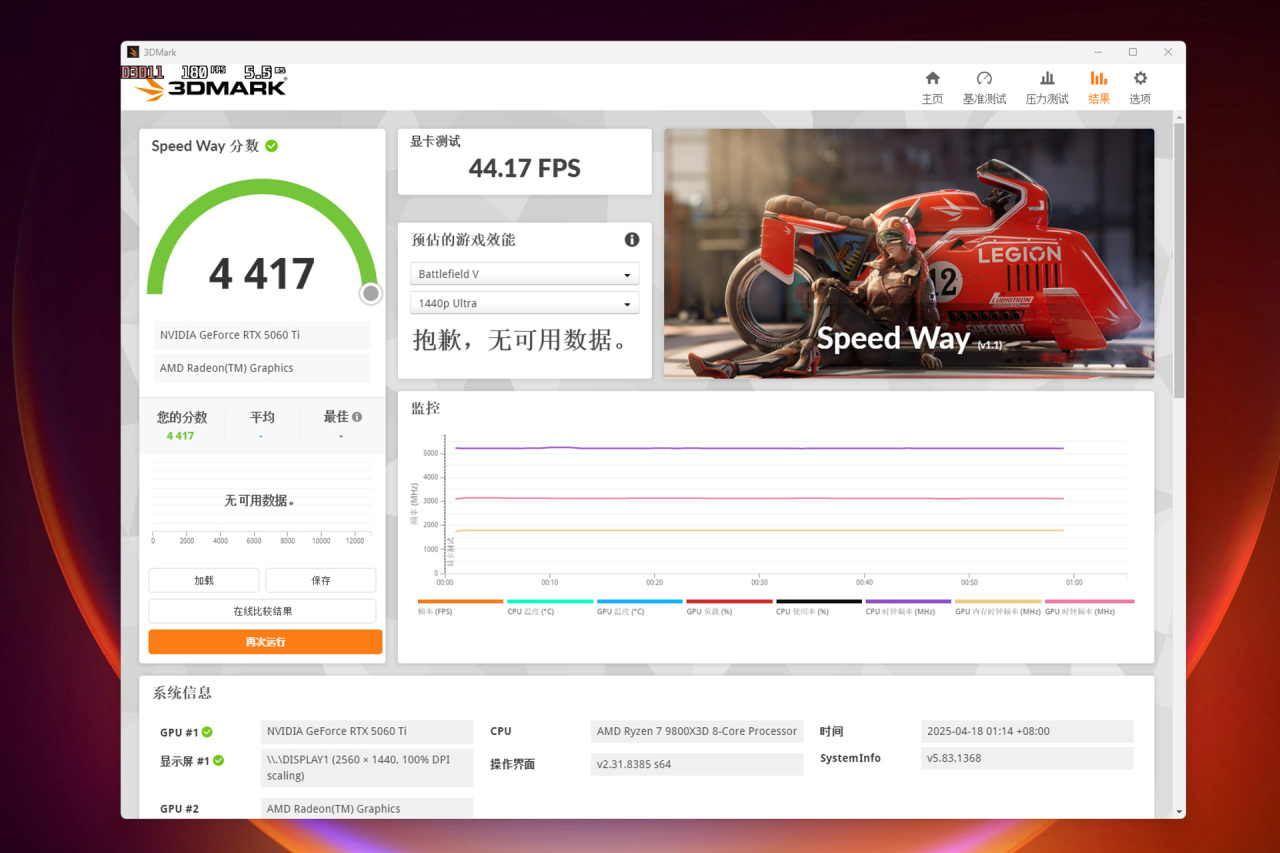
Task: Click the yellow GPU memory clock line in the chart
Action: coord(760,530)
